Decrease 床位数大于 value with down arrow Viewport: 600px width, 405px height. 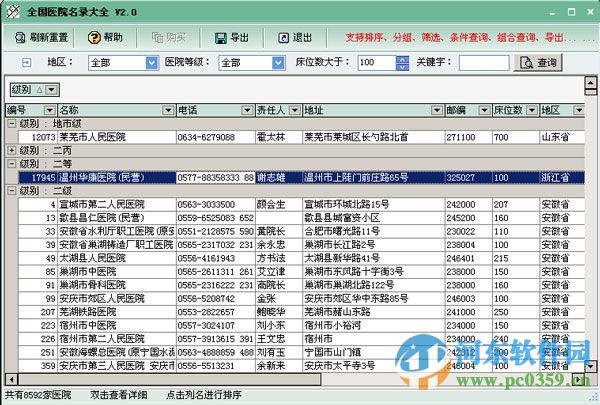[402, 67]
